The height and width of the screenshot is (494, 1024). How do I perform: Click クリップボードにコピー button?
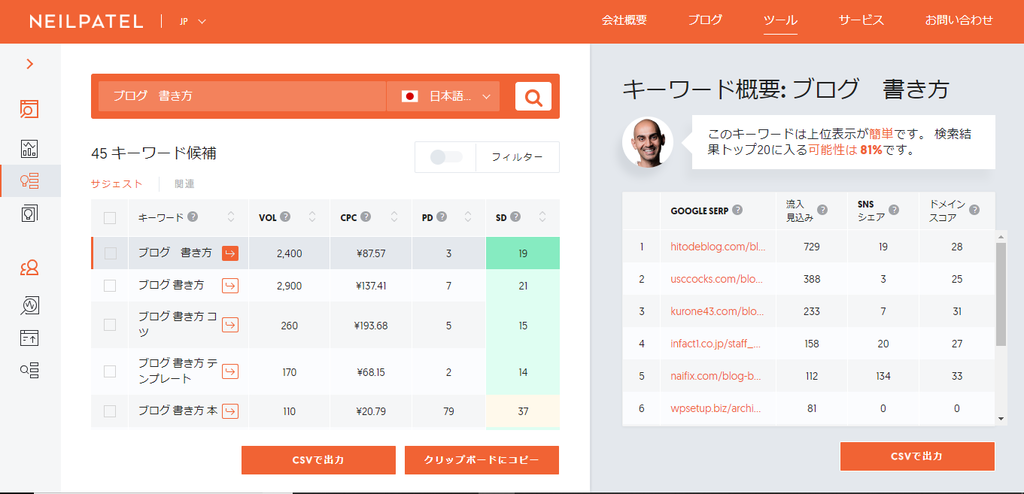tap(482, 460)
